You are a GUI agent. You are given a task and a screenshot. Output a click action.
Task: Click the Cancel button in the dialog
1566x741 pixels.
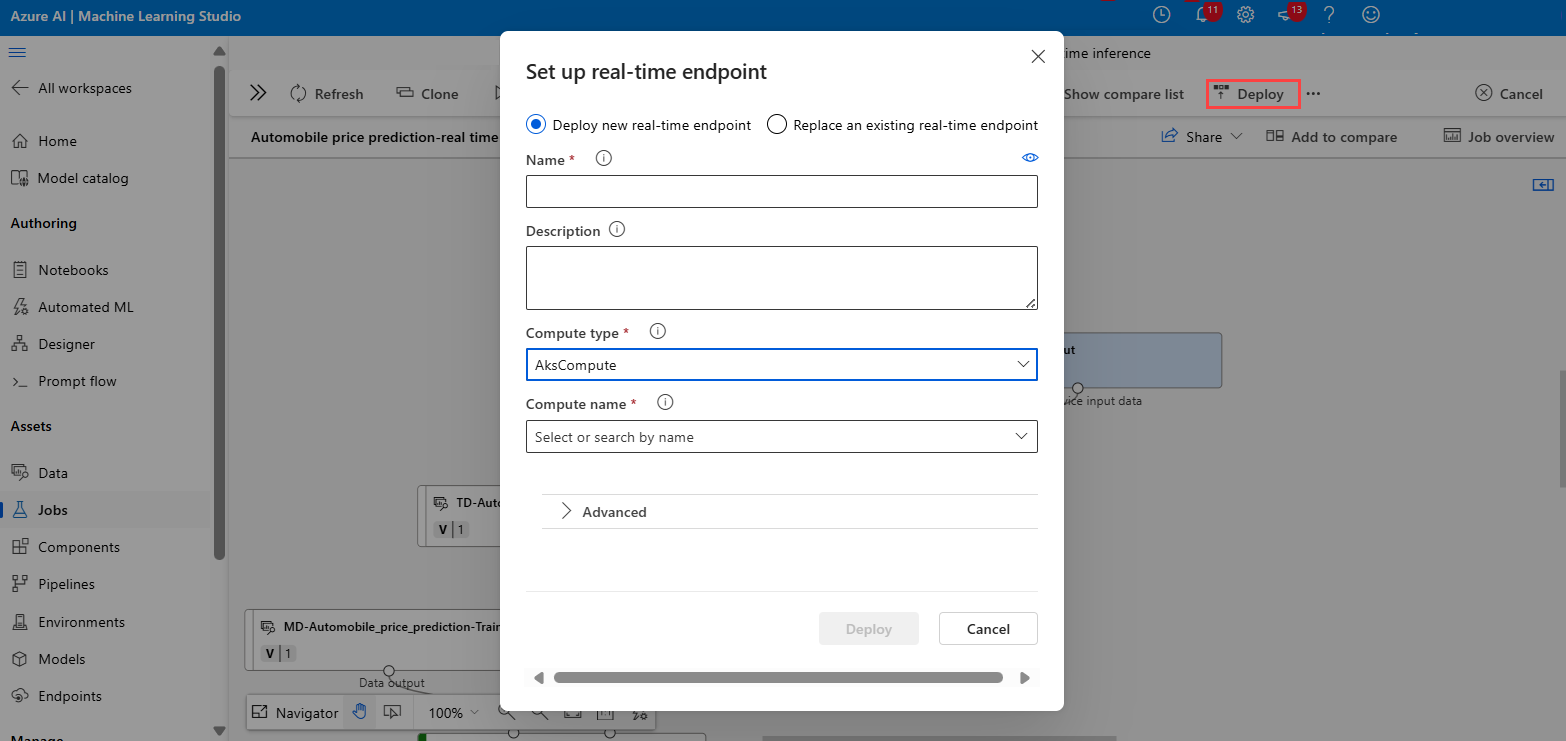coord(987,629)
